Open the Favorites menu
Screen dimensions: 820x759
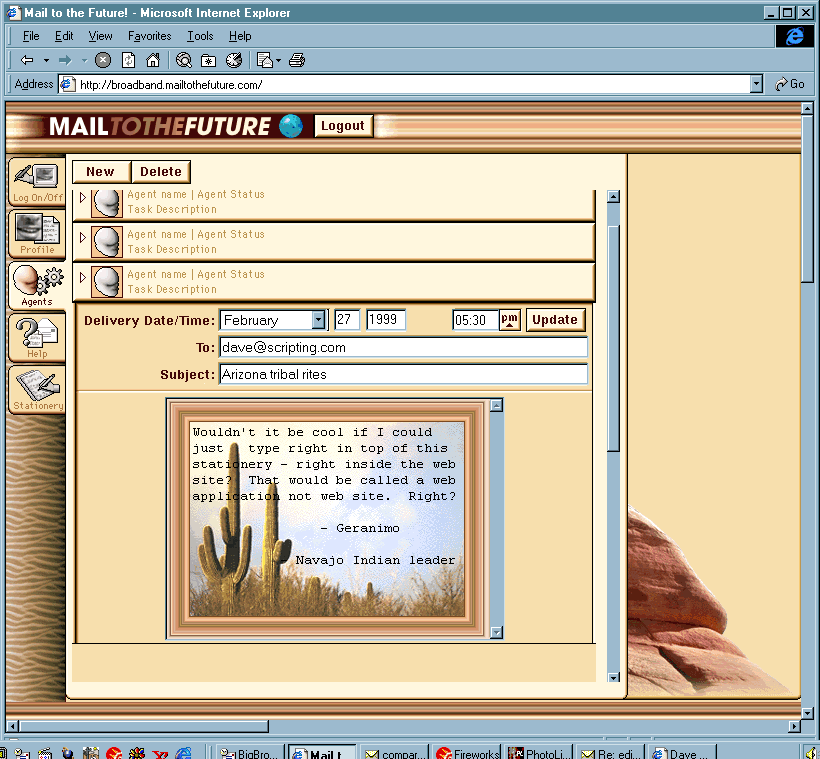(149, 36)
